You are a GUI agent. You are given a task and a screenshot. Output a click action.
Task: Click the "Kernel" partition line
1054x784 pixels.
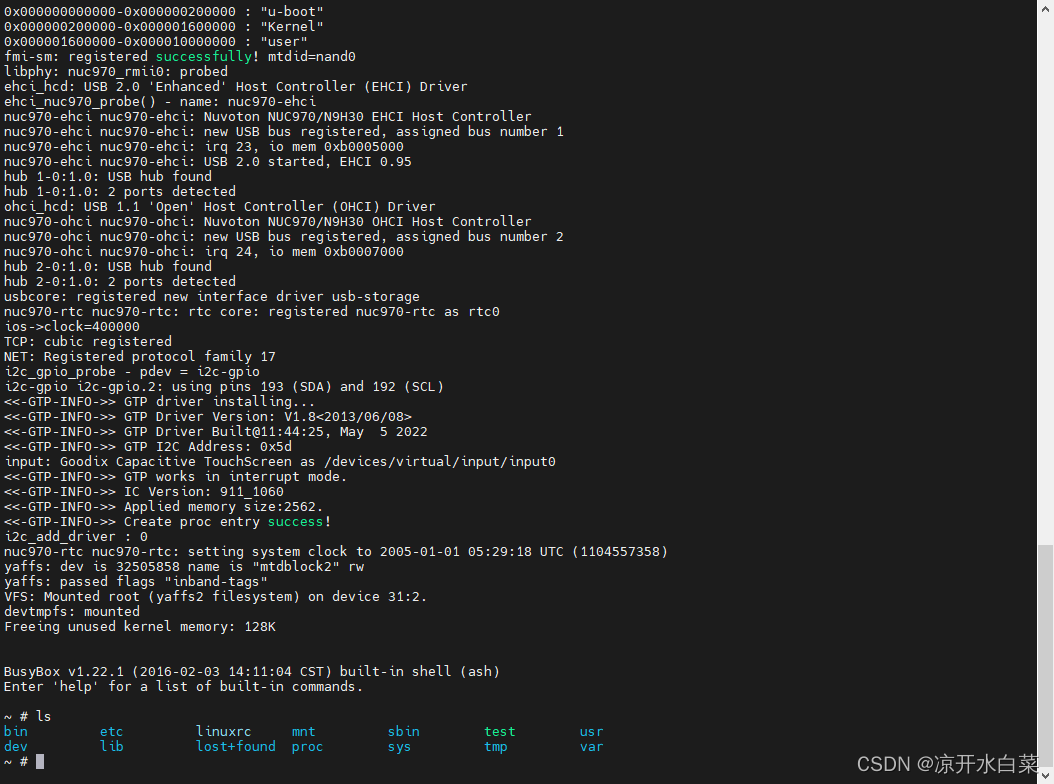pyautogui.click(x=163, y=26)
